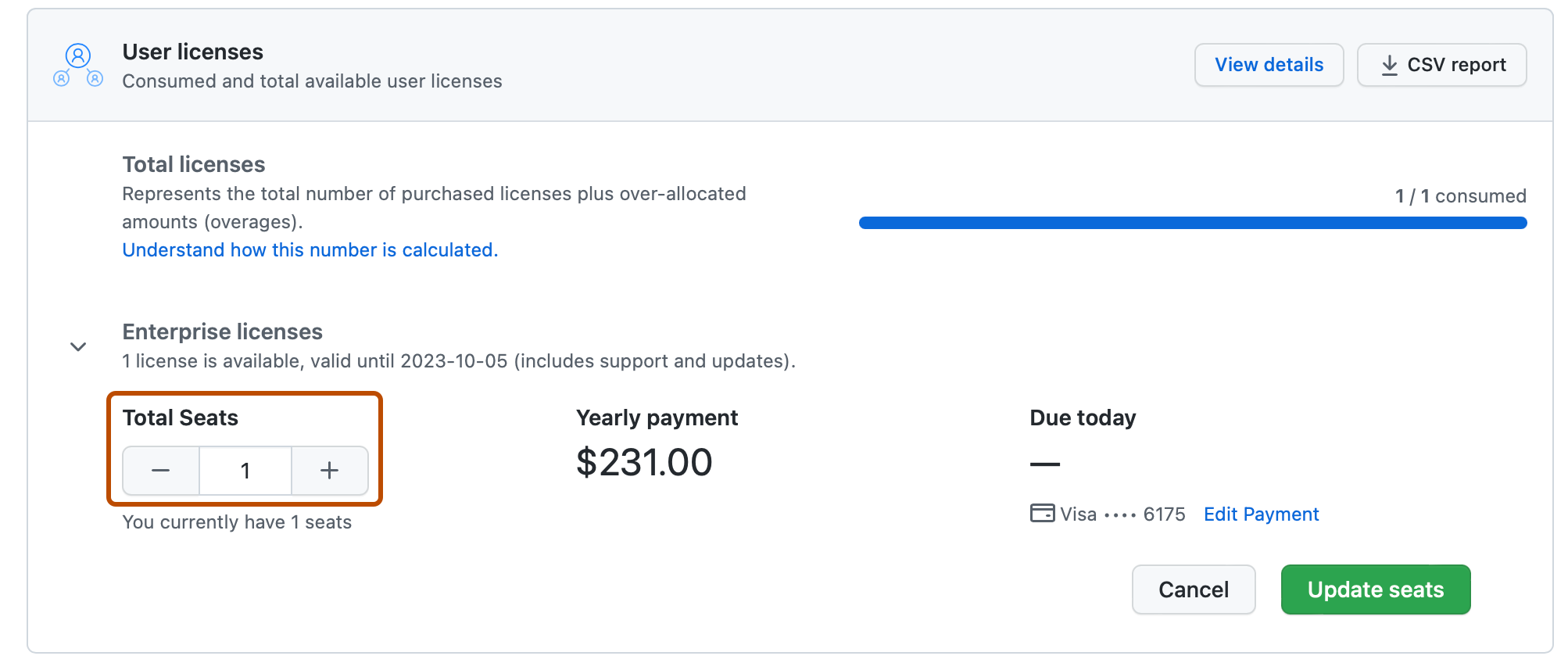Increase total seats with plus button
1568x663 pixels.
tap(330, 471)
